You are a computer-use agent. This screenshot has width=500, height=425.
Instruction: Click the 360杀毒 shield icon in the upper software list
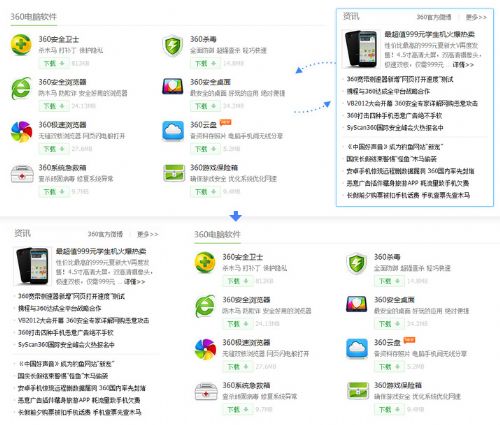tap(172, 45)
